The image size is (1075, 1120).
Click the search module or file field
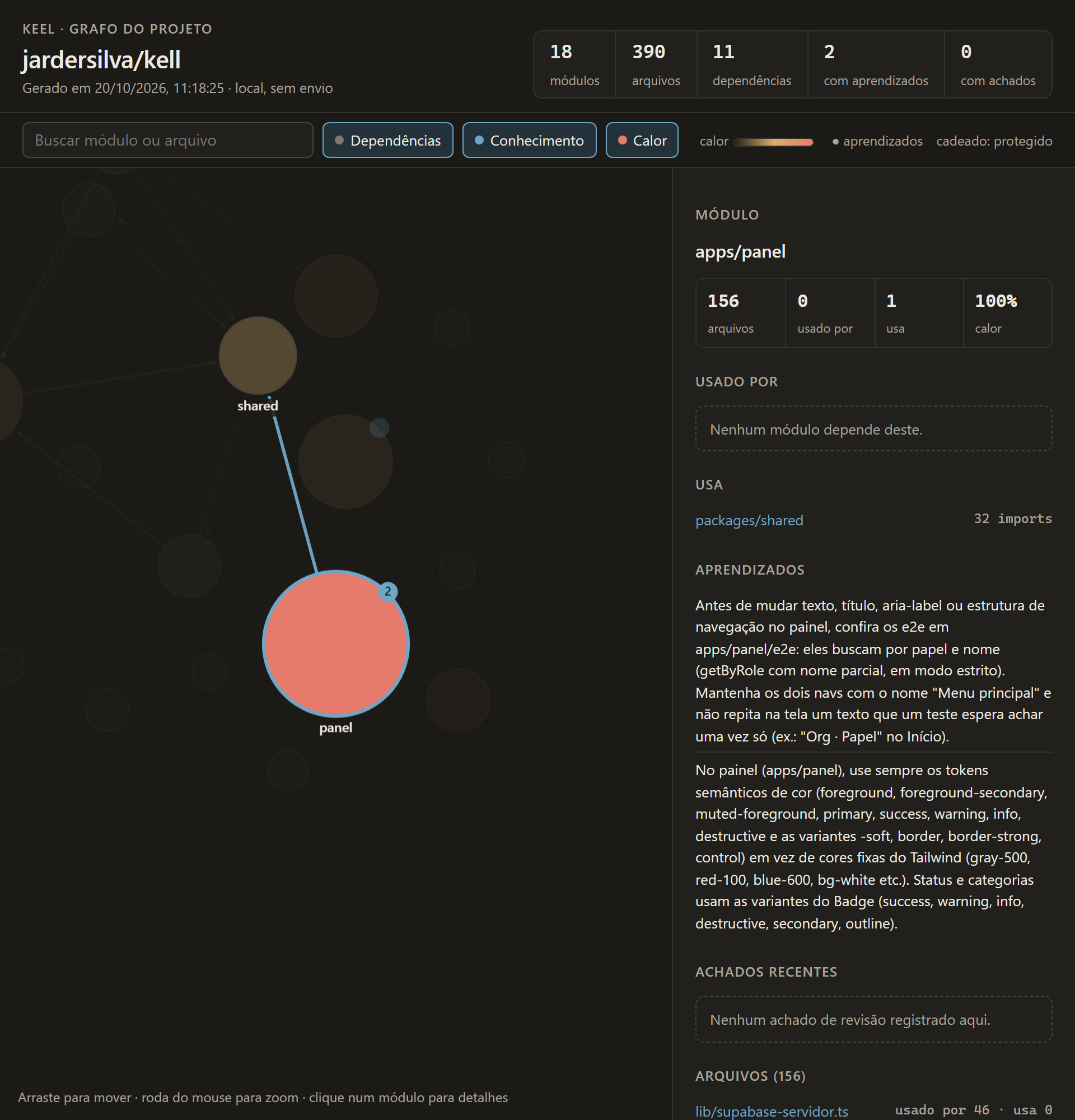[x=167, y=140]
